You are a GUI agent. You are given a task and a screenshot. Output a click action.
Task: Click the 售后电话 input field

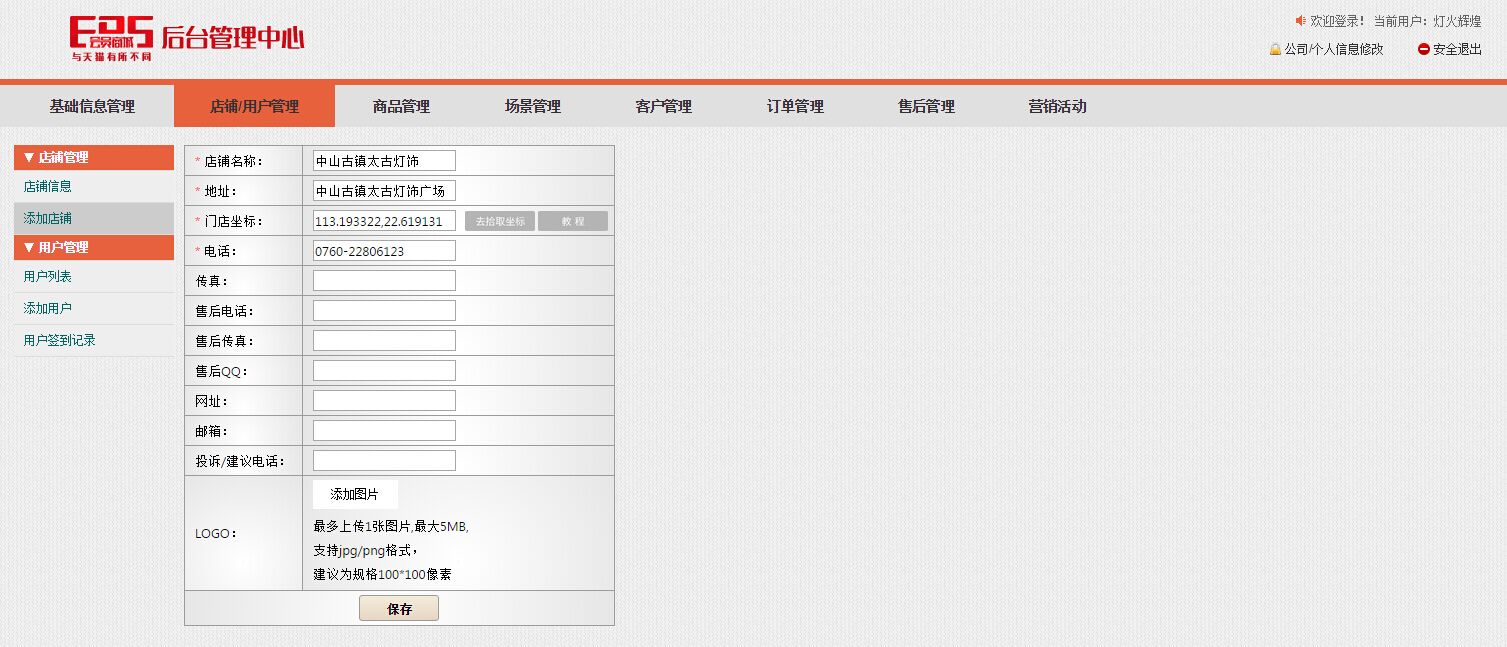pyautogui.click(x=384, y=311)
